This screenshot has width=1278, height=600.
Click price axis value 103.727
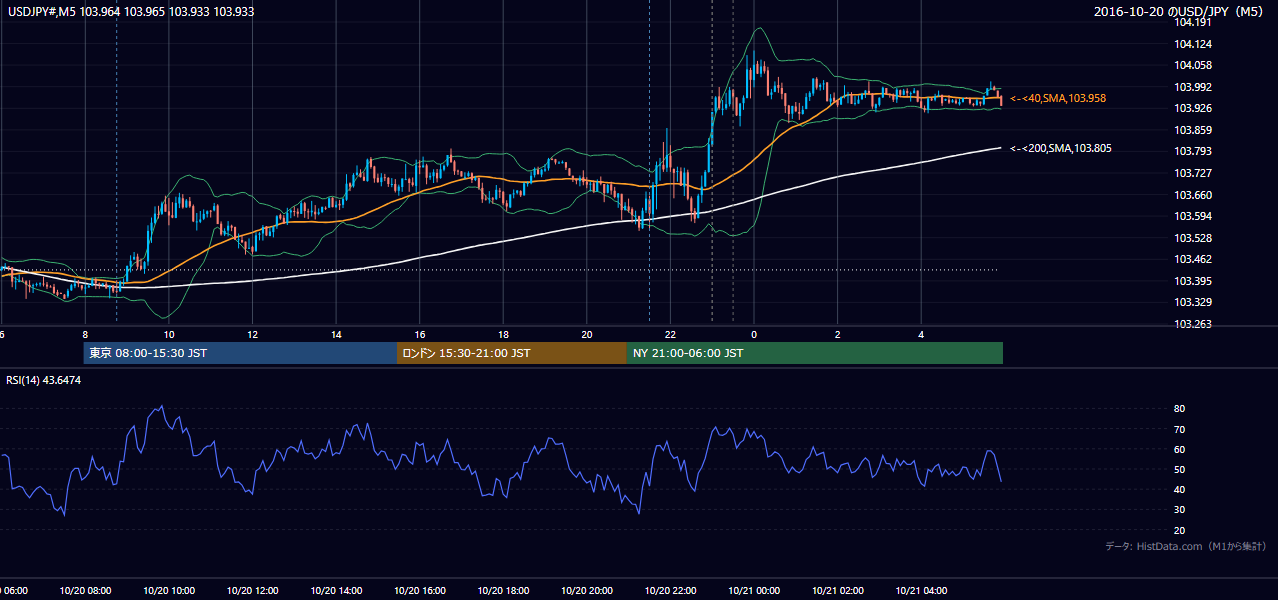tap(1194, 173)
